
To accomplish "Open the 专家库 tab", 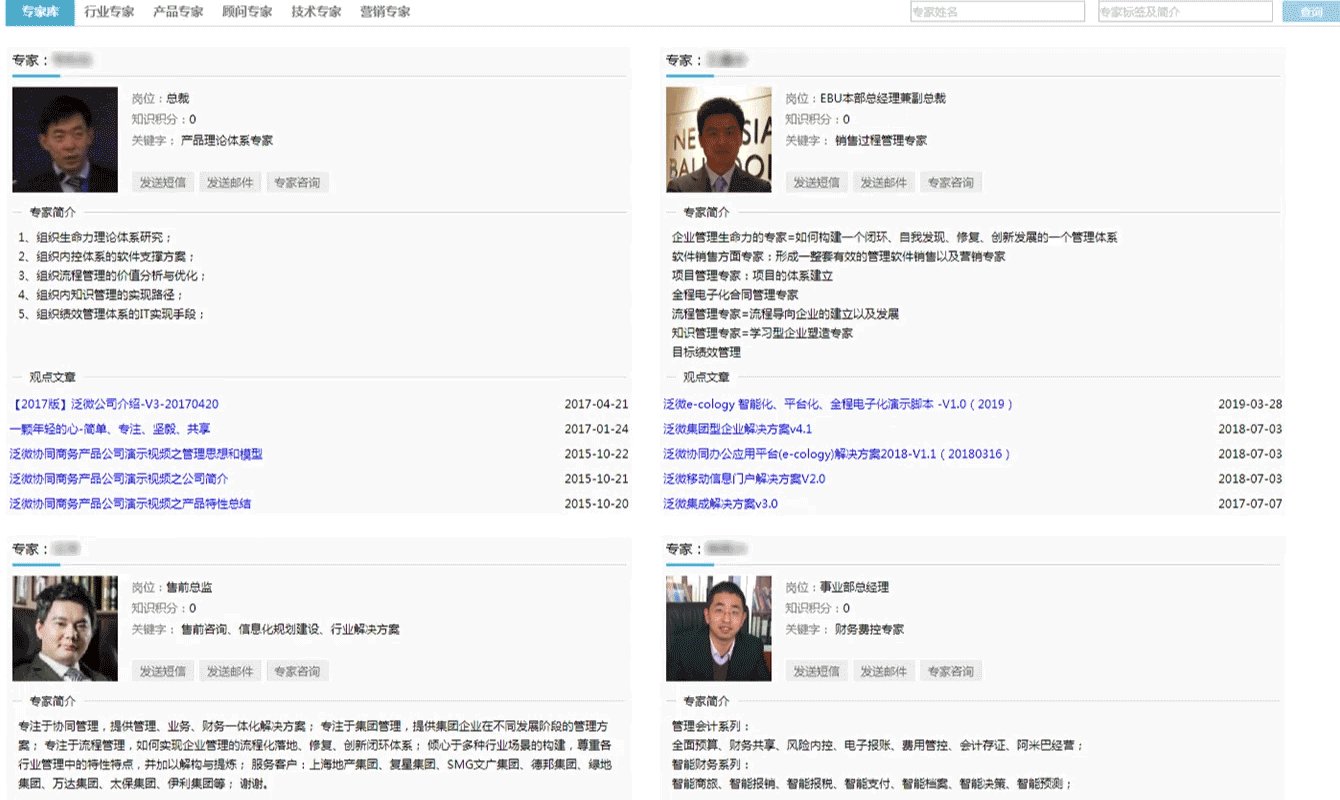I will coord(40,12).
